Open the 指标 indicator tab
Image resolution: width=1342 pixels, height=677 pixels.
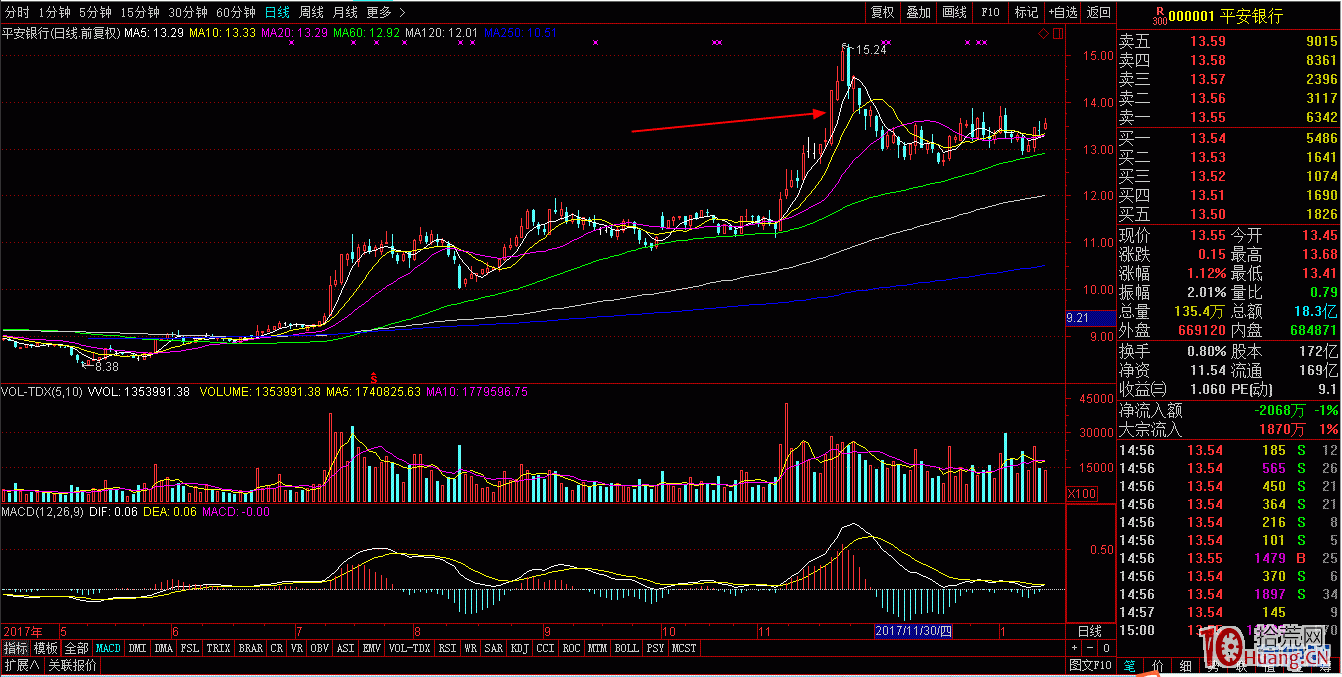(x=15, y=648)
